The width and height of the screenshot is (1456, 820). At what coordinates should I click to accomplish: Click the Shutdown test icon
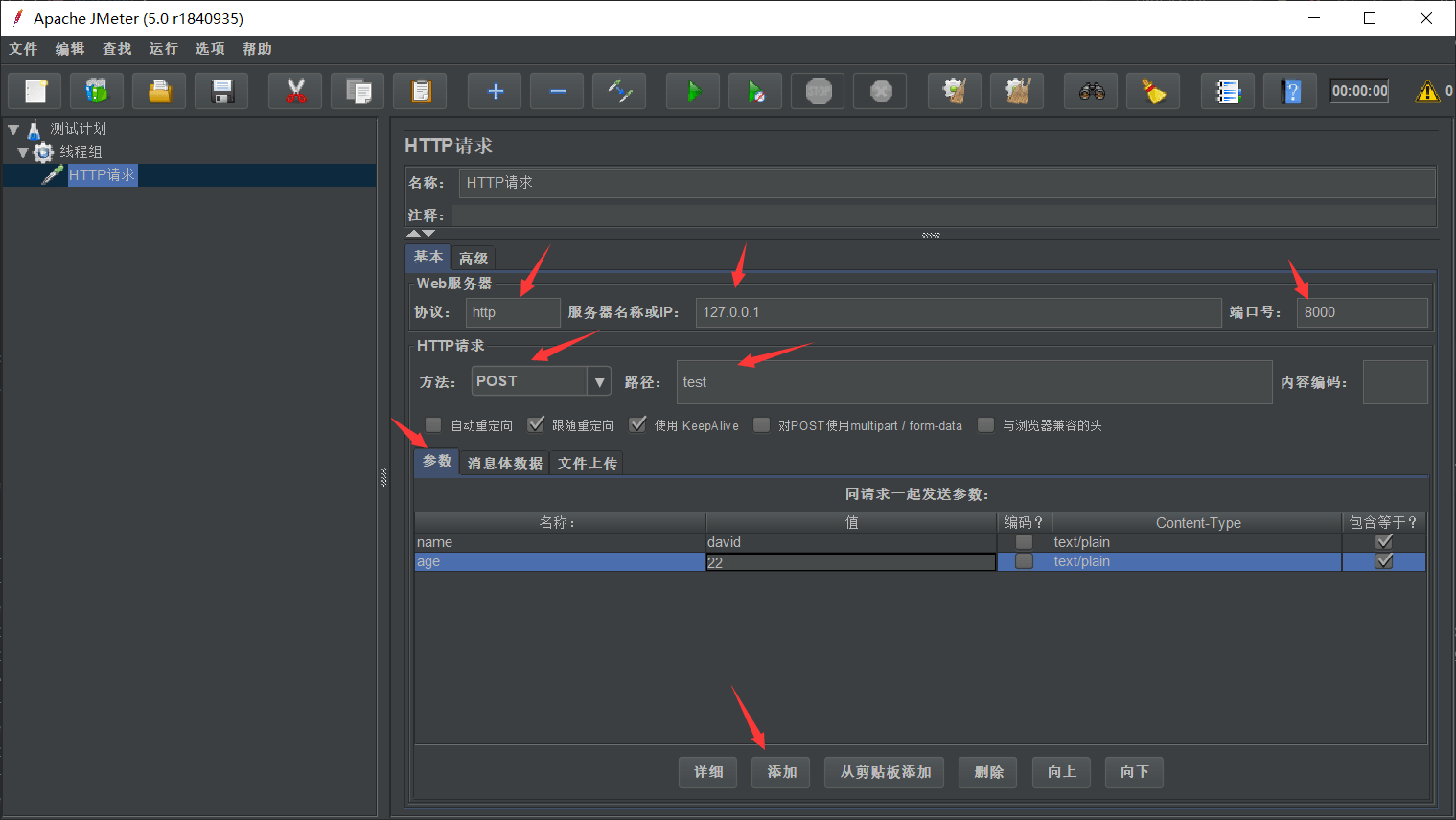coord(880,91)
